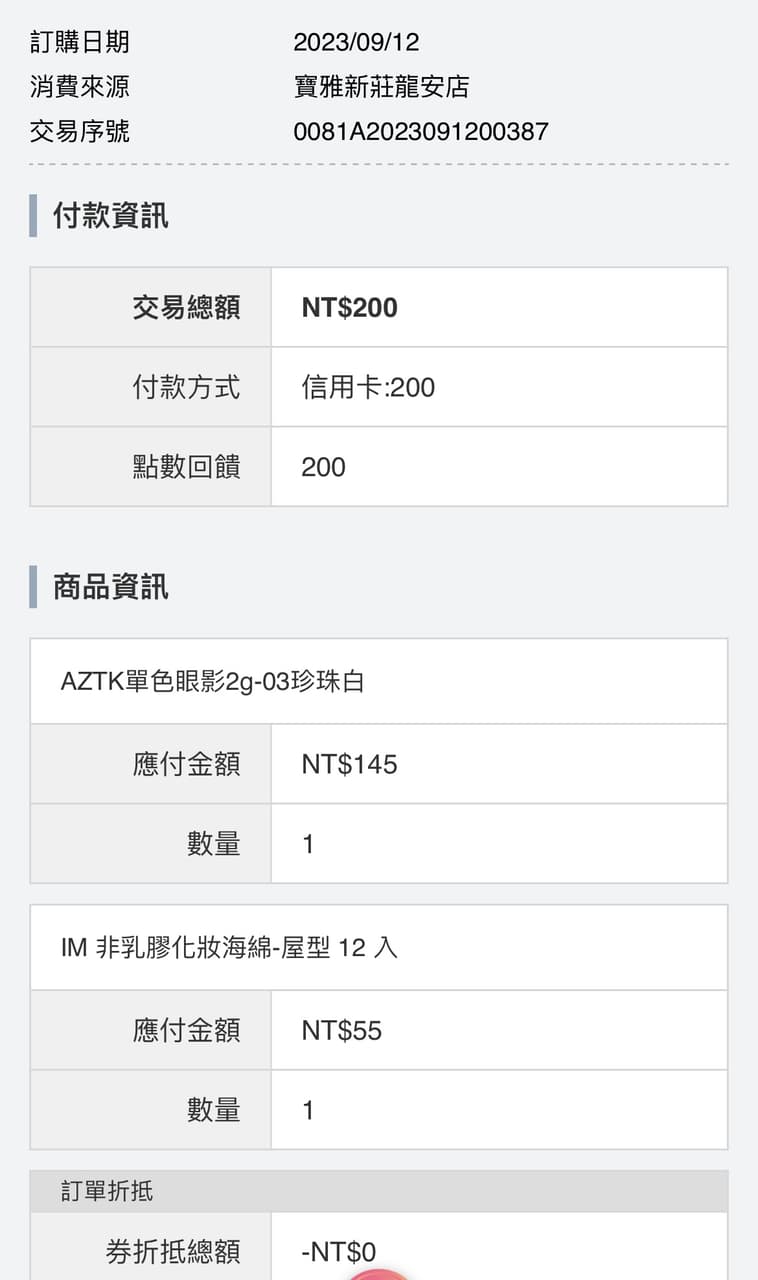Click the NT$145 amount payable
Image resolution: width=758 pixels, height=1280 pixels.
click(349, 764)
